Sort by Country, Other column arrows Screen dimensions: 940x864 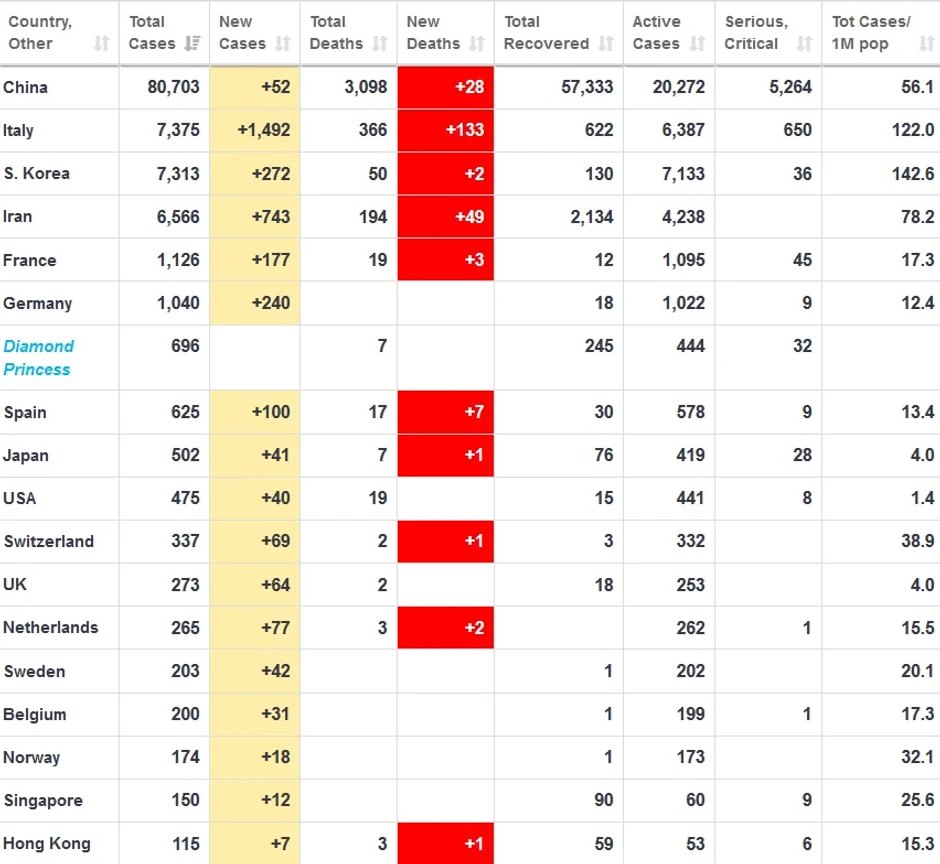pyautogui.click(x=102, y=44)
